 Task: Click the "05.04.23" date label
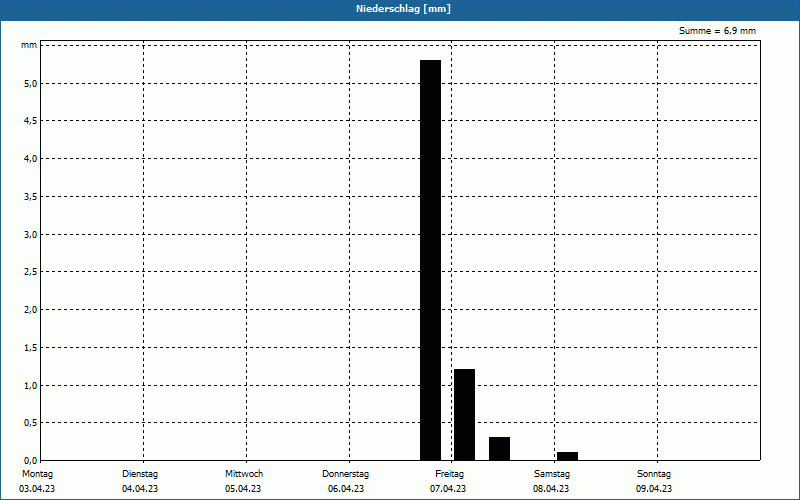coord(243,489)
